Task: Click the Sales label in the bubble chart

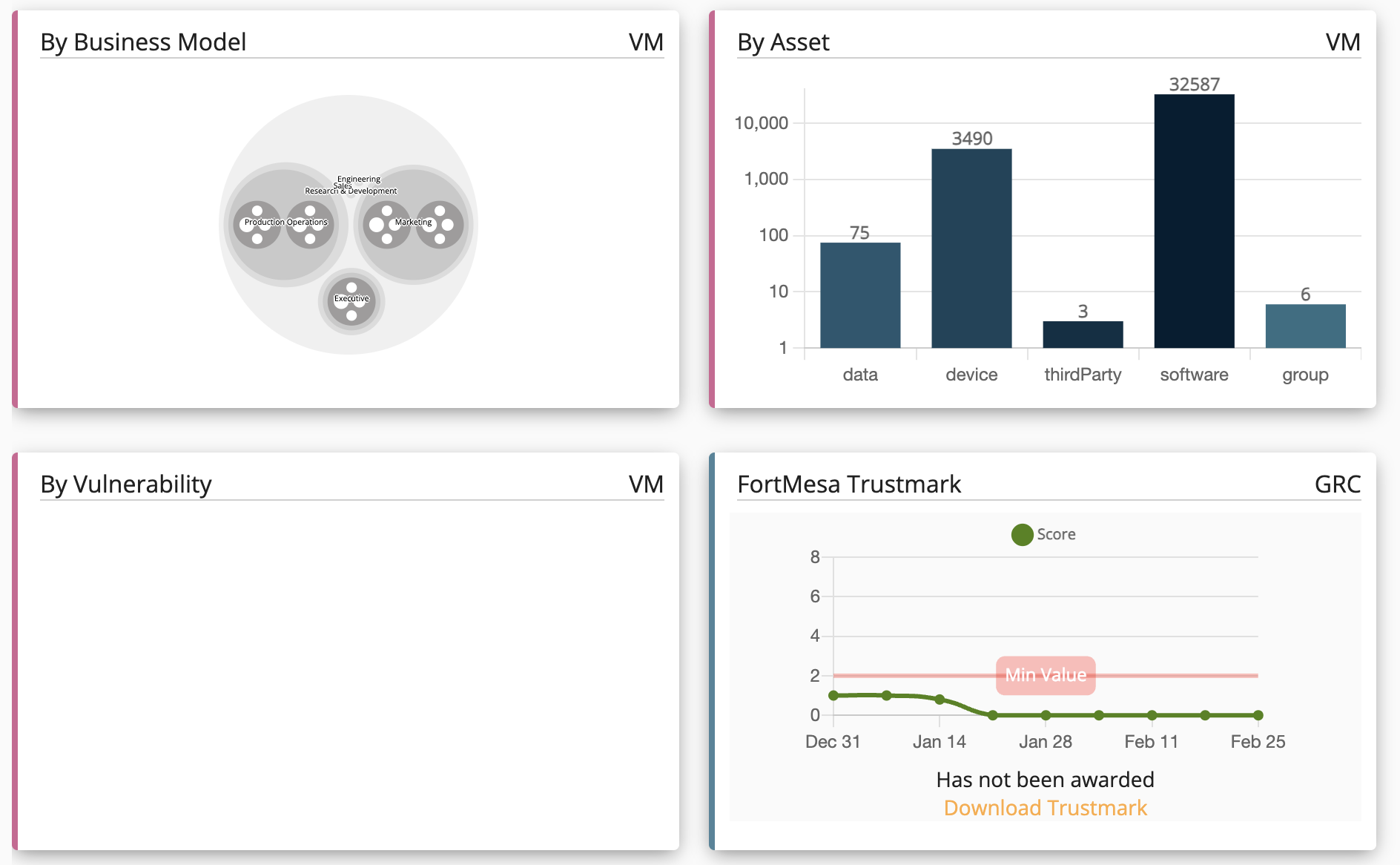Action: (x=342, y=185)
